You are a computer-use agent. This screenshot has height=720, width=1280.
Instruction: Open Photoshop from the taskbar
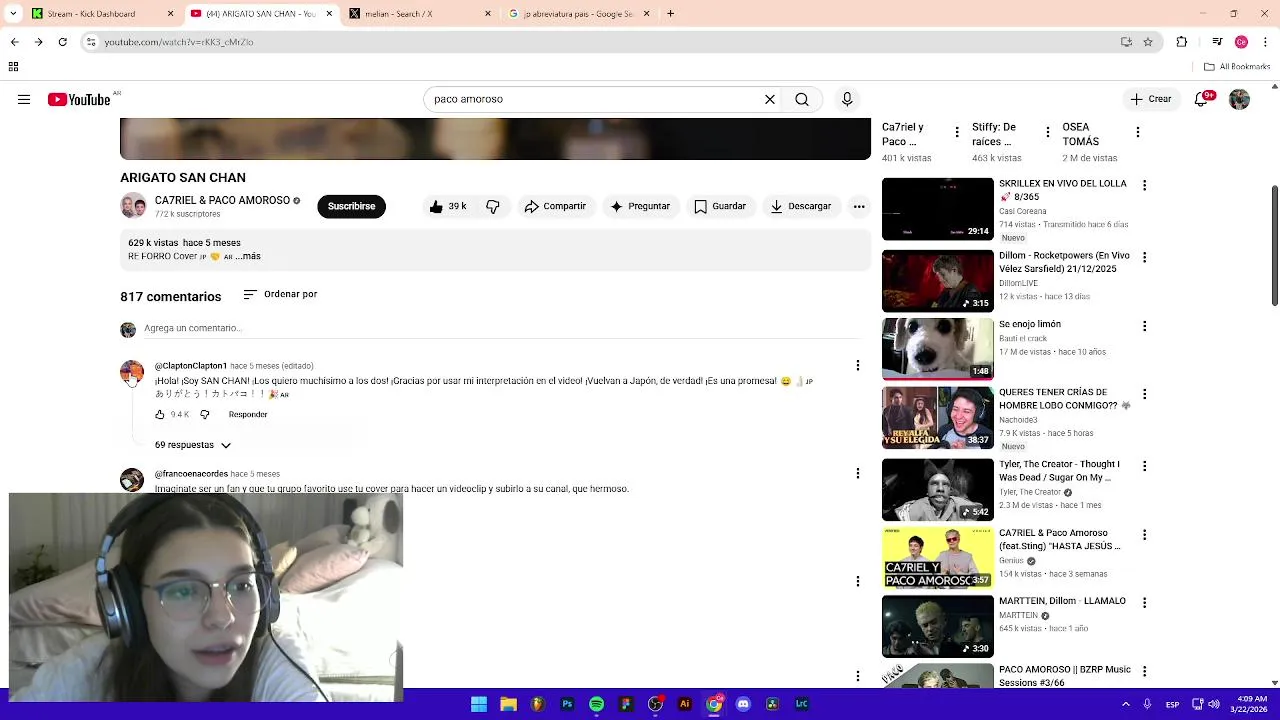tap(567, 704)
